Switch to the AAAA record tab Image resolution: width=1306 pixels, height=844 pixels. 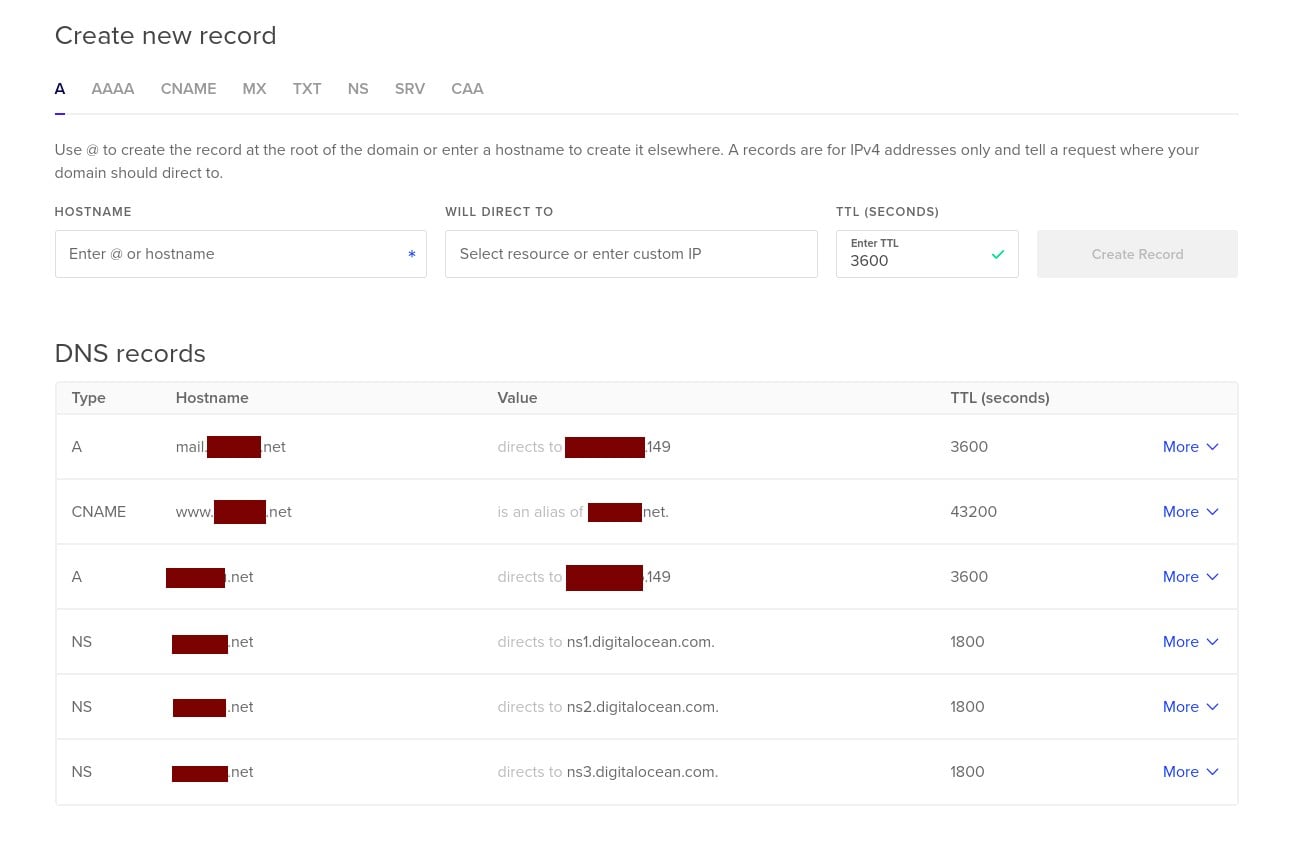(112, 89)
